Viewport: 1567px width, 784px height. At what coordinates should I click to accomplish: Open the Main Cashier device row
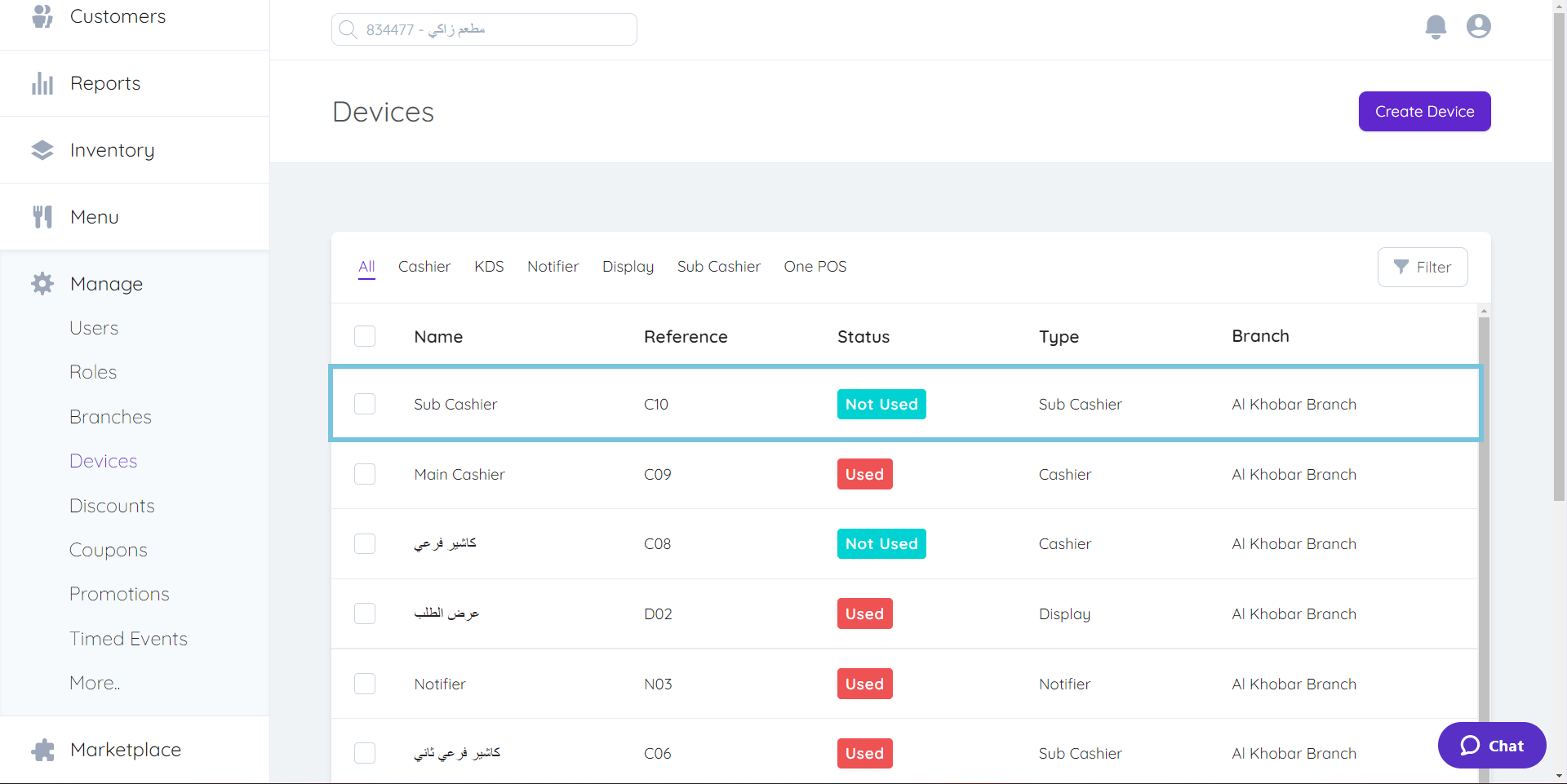904,474
